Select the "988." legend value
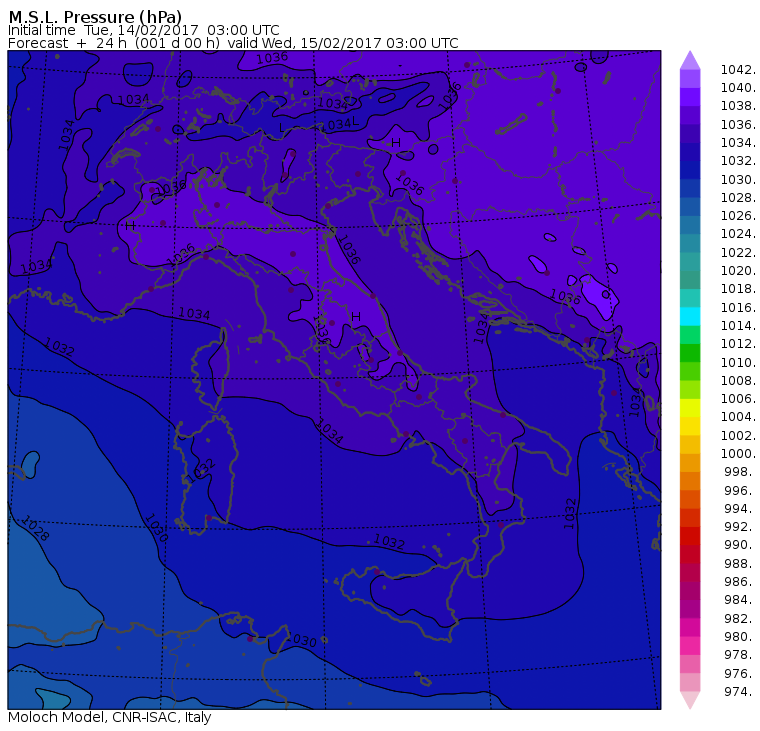760x731 pixels. [x=740, y=564]
